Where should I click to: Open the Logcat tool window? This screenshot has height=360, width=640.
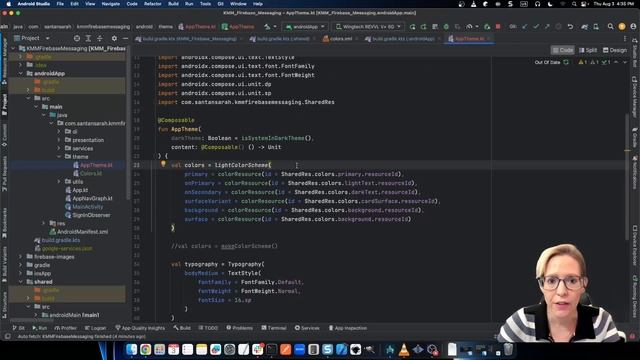click(95, 328)
